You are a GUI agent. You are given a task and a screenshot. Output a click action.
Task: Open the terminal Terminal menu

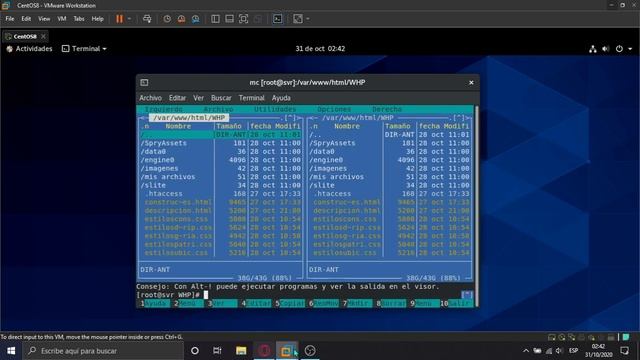252,98
